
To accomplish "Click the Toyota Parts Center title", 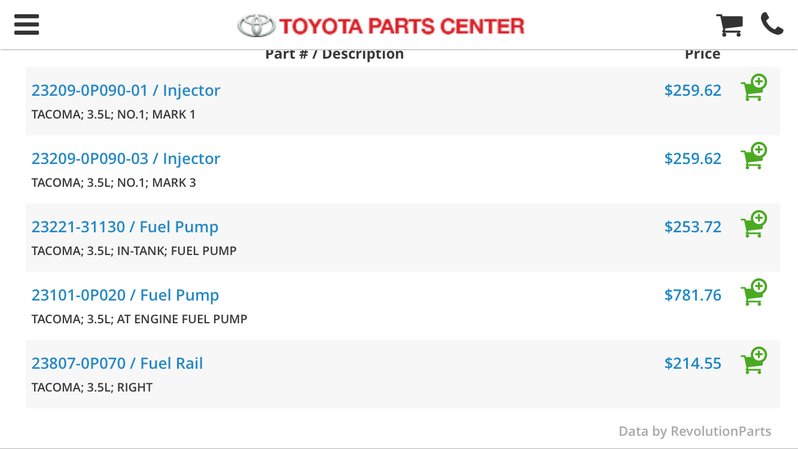I will click(x=402, y=26).
